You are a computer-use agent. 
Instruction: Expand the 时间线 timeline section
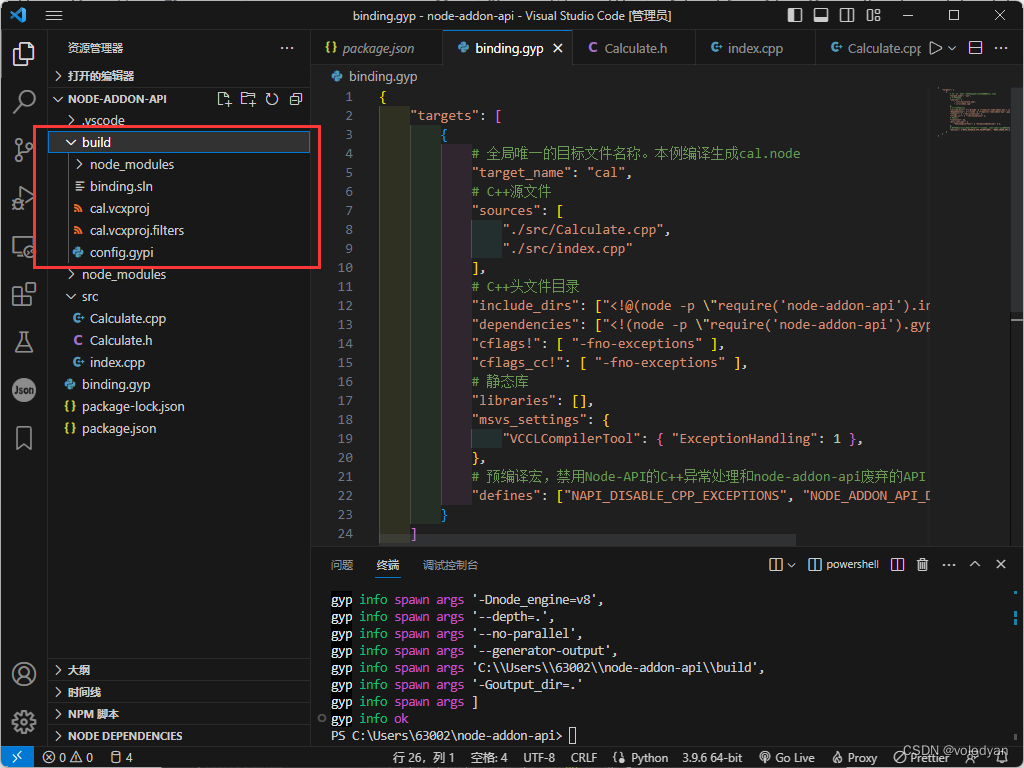[x=179, y=692]
